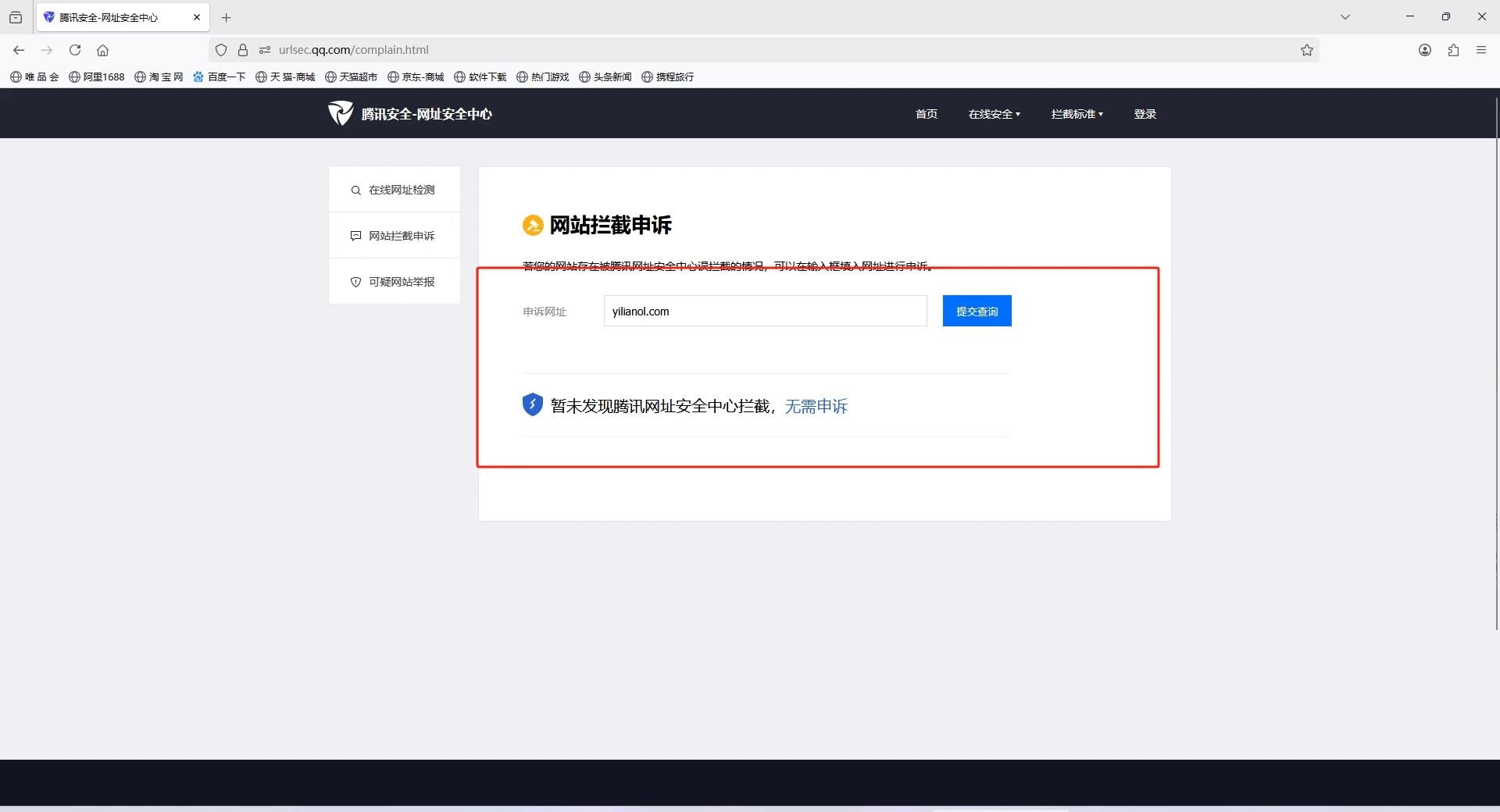
Task: View site security lock information
Action: point(243,50)
